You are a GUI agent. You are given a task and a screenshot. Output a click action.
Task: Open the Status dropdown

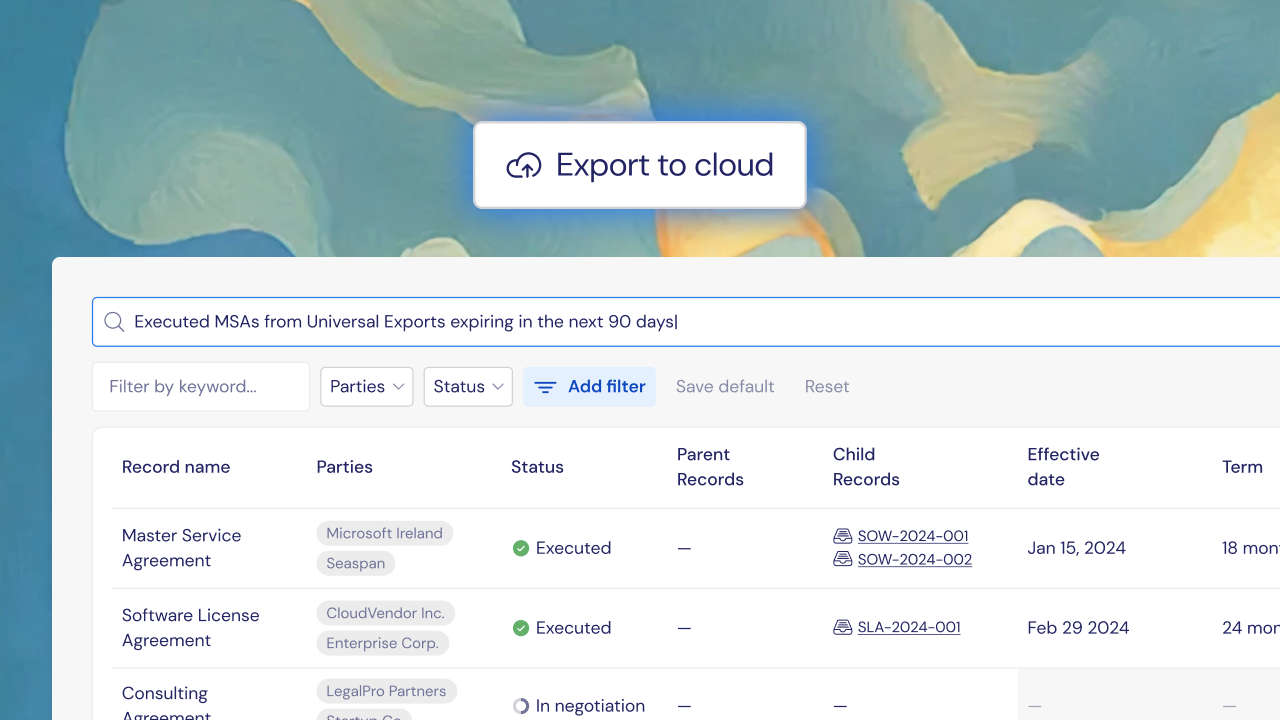click(x=468, y=387)
